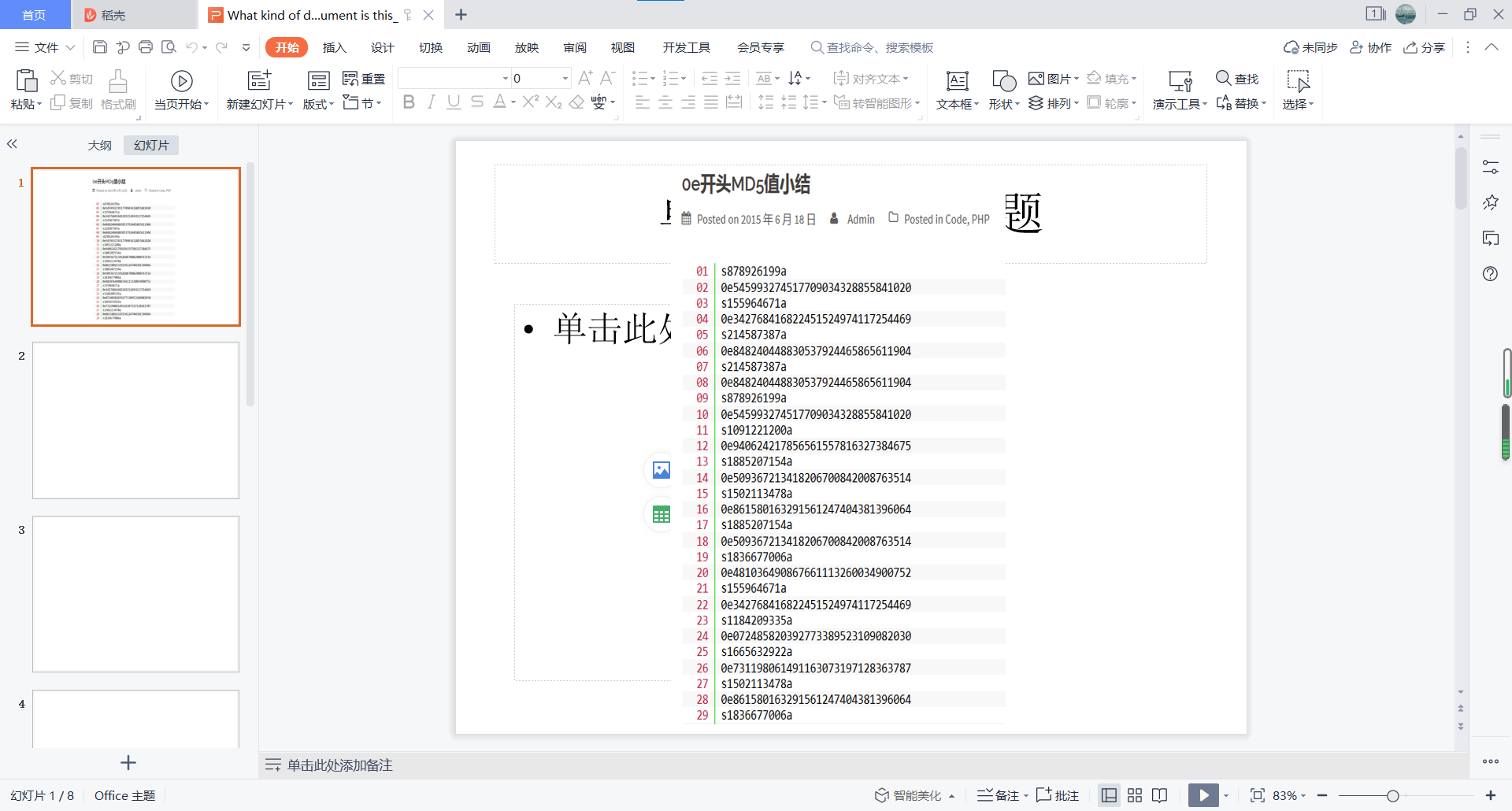Insert picture via placeholder image icon

click(661, 470)
